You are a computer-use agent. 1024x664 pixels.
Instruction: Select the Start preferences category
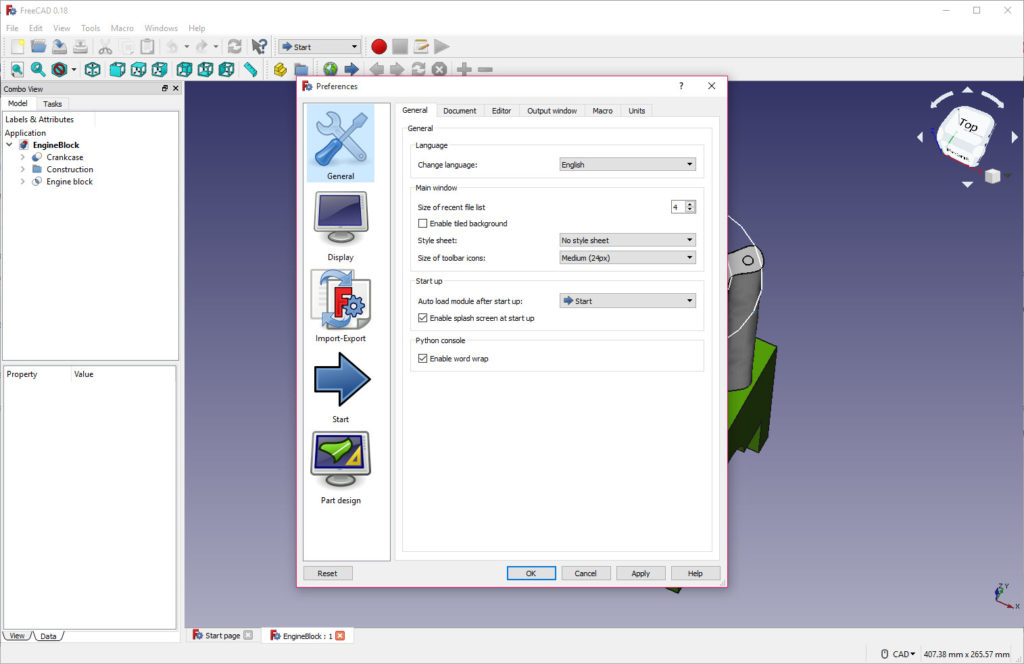tap(341, 388)
